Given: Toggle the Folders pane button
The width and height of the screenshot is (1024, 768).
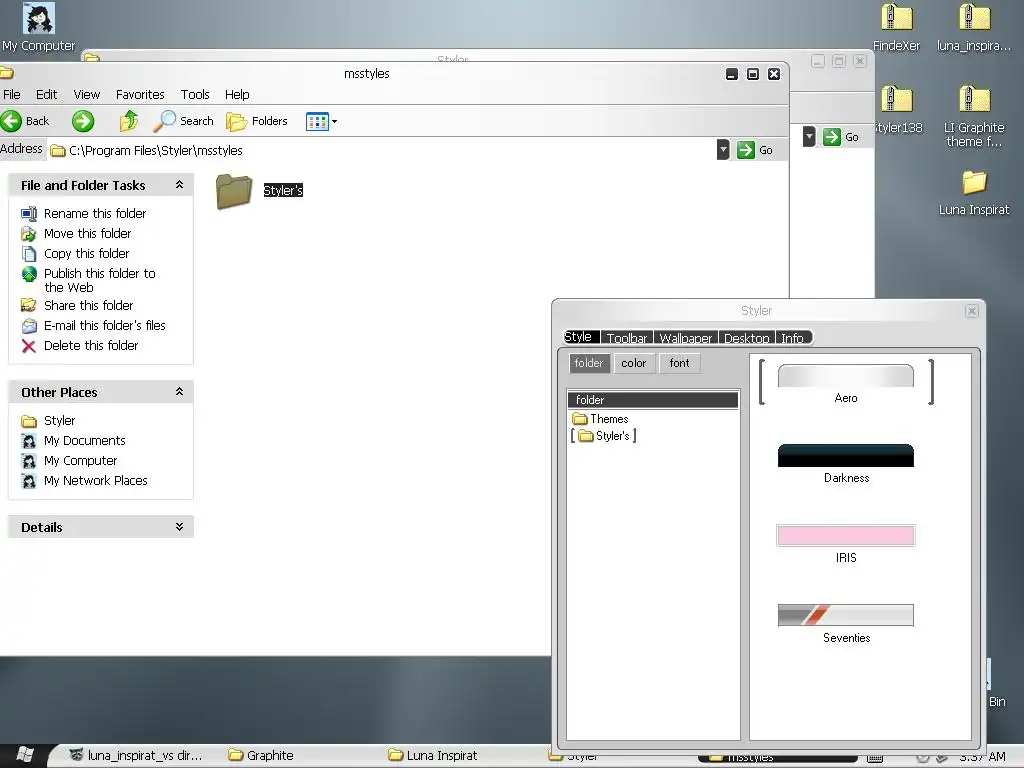Looking at the screenshot, I should 257,121.
